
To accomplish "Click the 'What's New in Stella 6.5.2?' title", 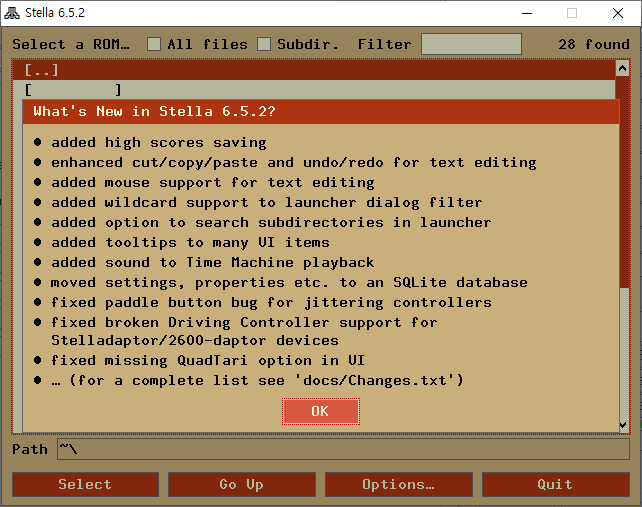I will point(154,111).
